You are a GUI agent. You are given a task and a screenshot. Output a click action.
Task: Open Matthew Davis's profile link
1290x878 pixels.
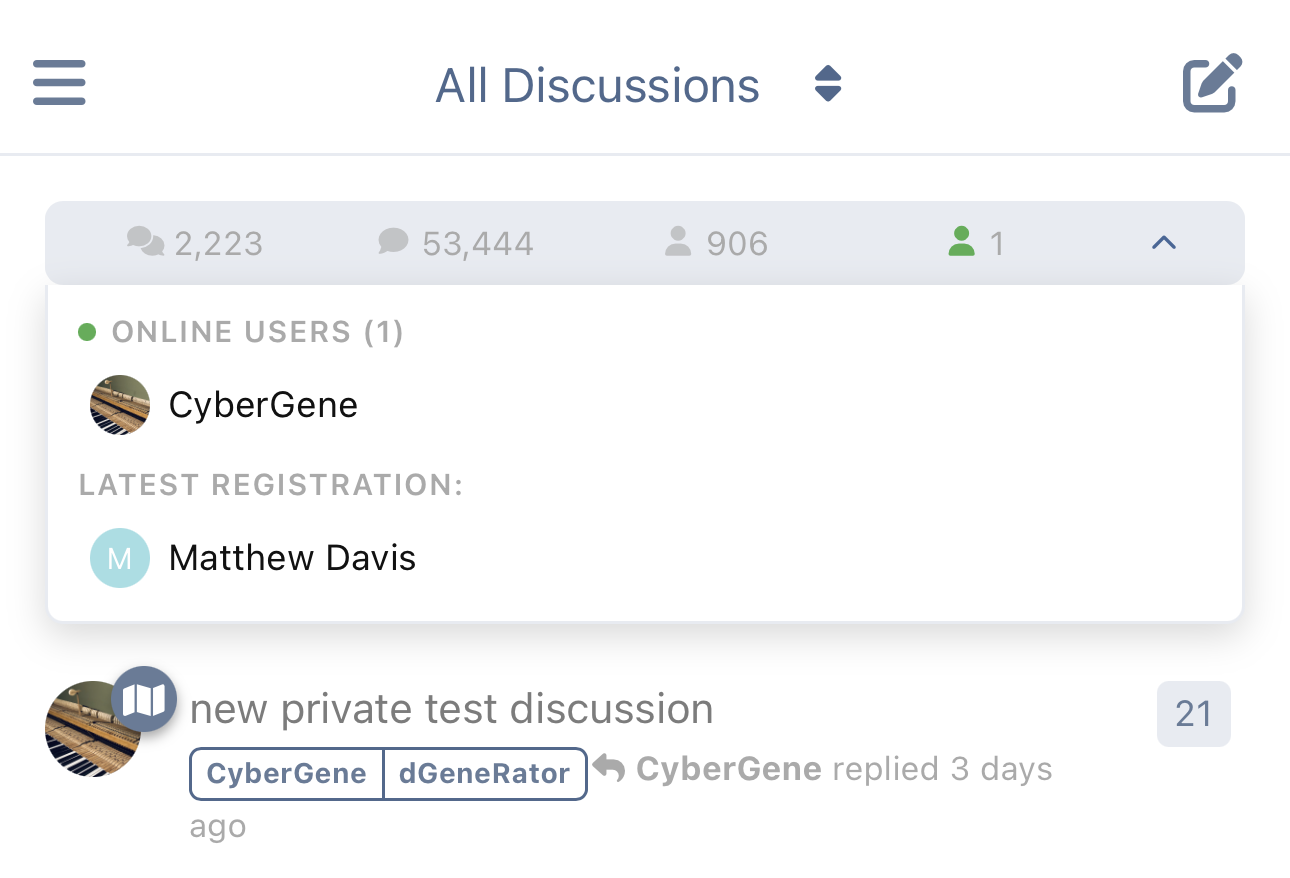point(292,557)
